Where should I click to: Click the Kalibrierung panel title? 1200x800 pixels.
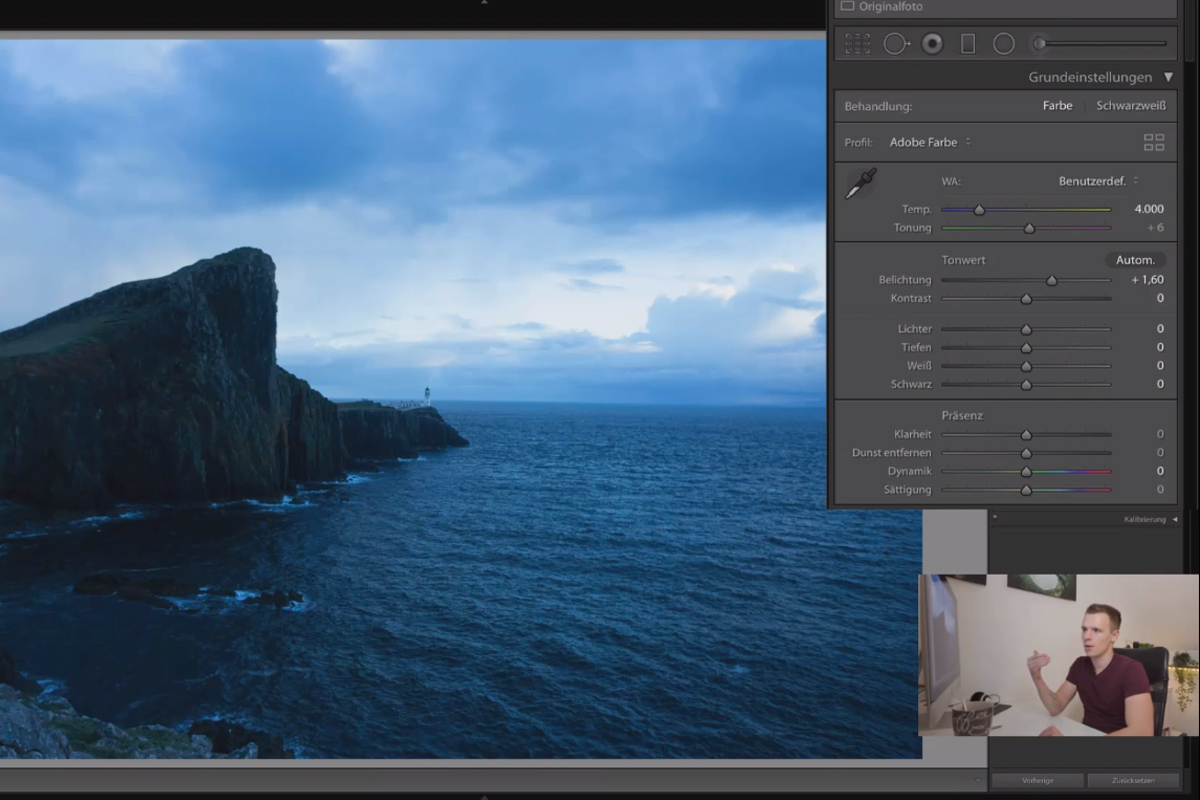(x=1145, y=519)
